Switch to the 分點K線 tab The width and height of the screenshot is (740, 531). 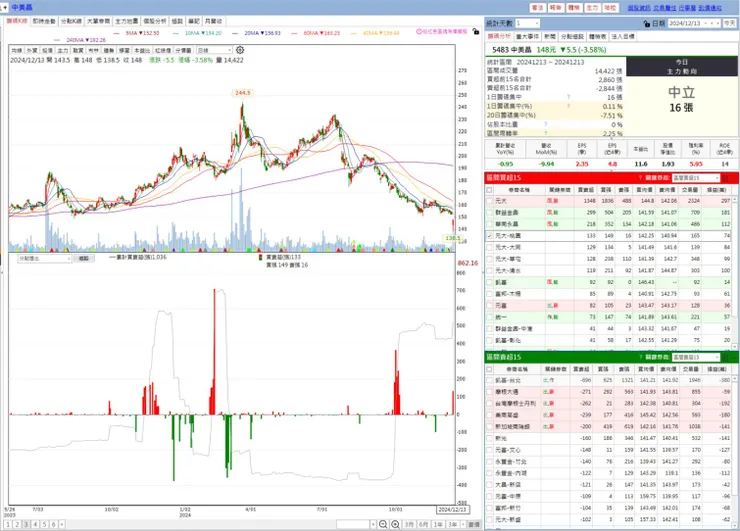click(x=71, y=21)
